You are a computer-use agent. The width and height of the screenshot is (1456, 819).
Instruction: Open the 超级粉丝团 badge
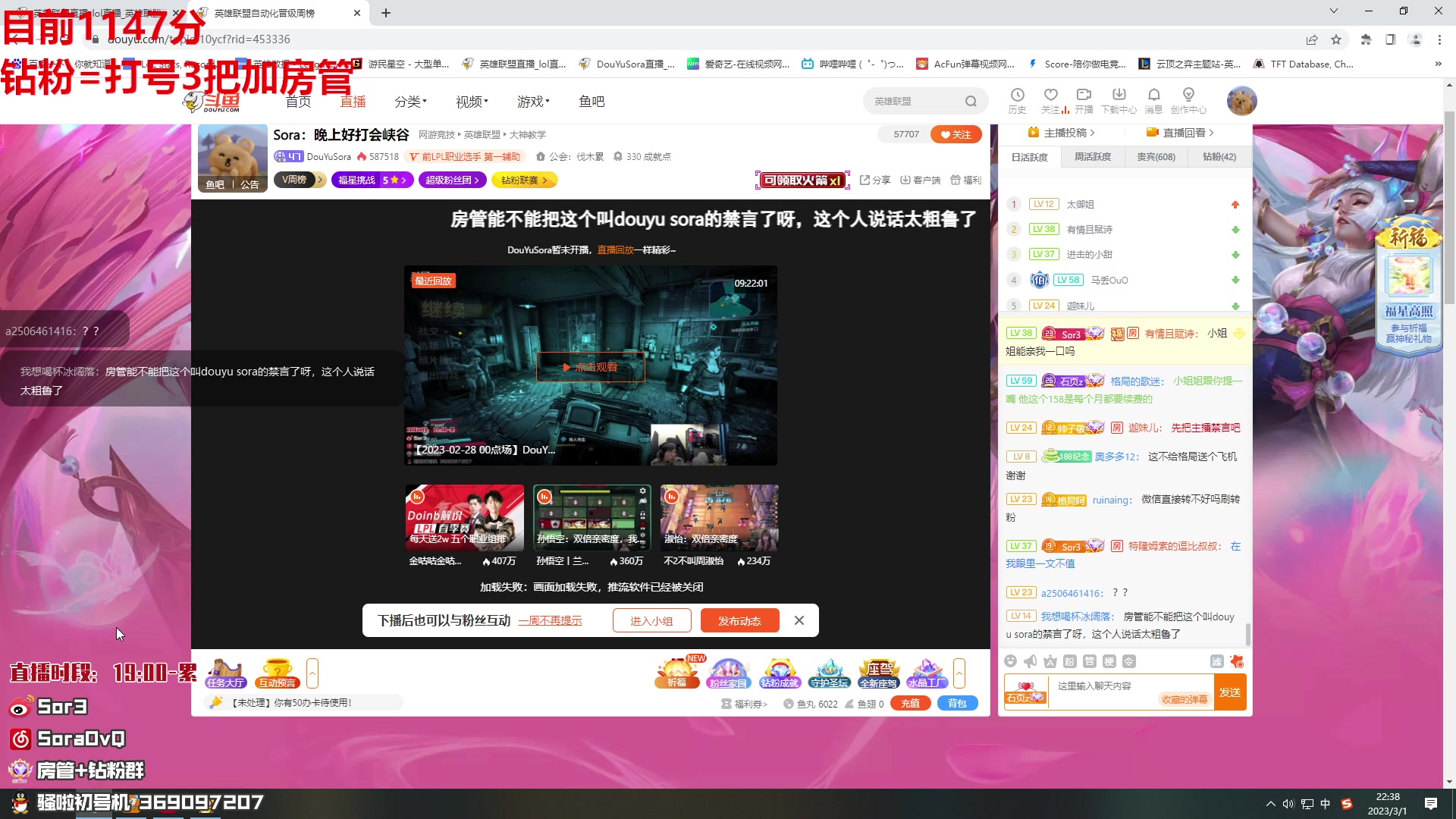click(452, 180)
